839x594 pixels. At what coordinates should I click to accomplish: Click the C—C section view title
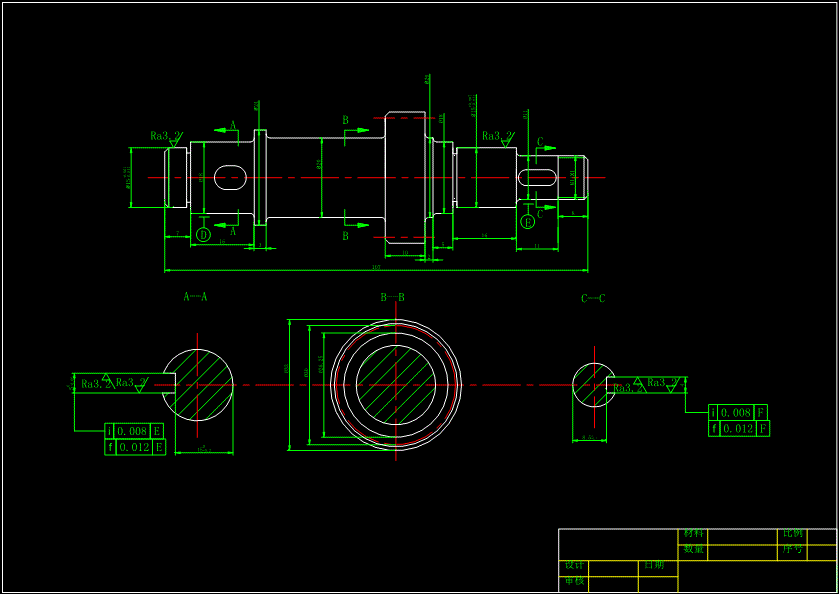pos(593,299)
